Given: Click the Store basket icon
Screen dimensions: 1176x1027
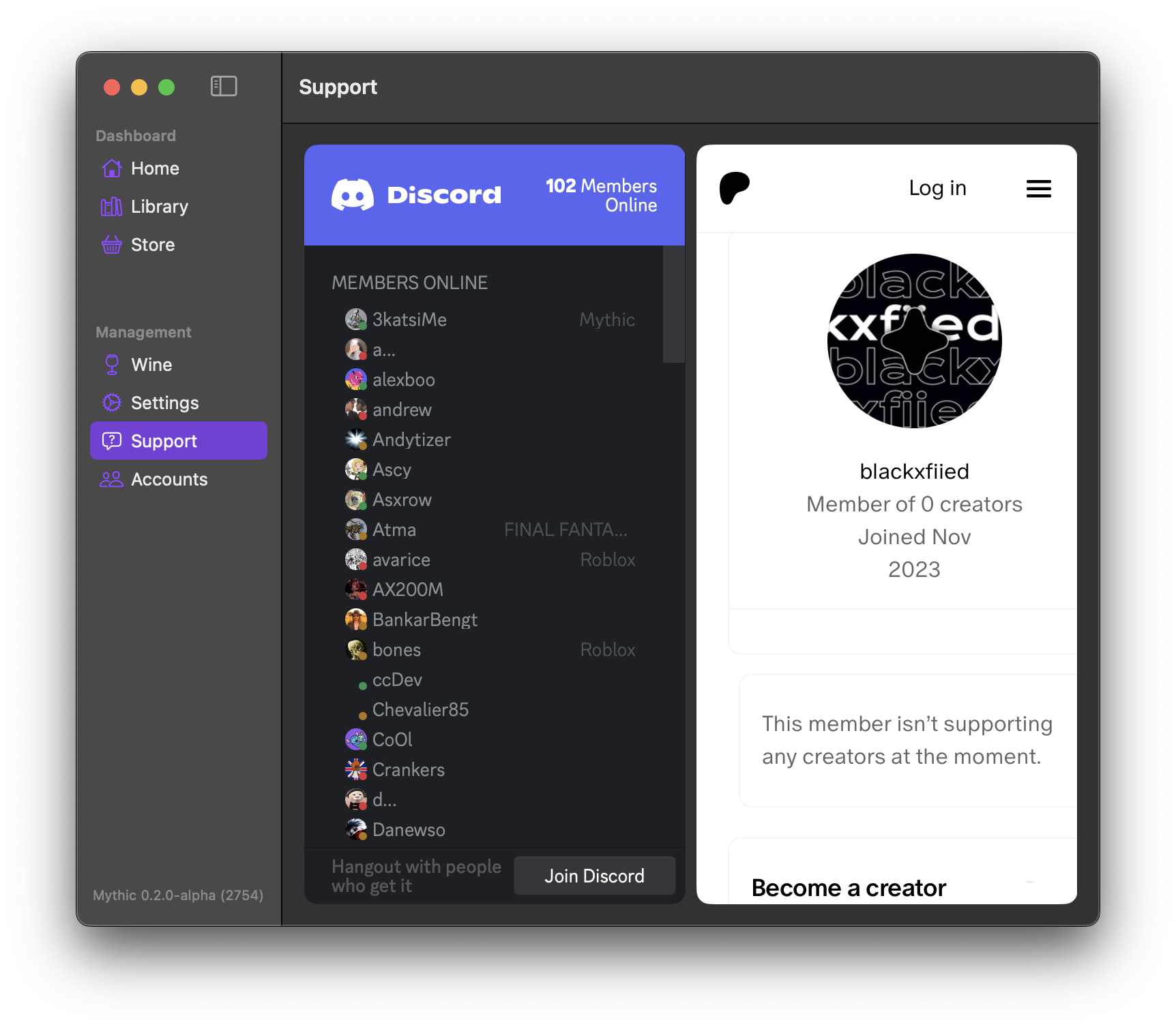Looking at the screenshot, I should pyautogui.click(x=112, y=245).
